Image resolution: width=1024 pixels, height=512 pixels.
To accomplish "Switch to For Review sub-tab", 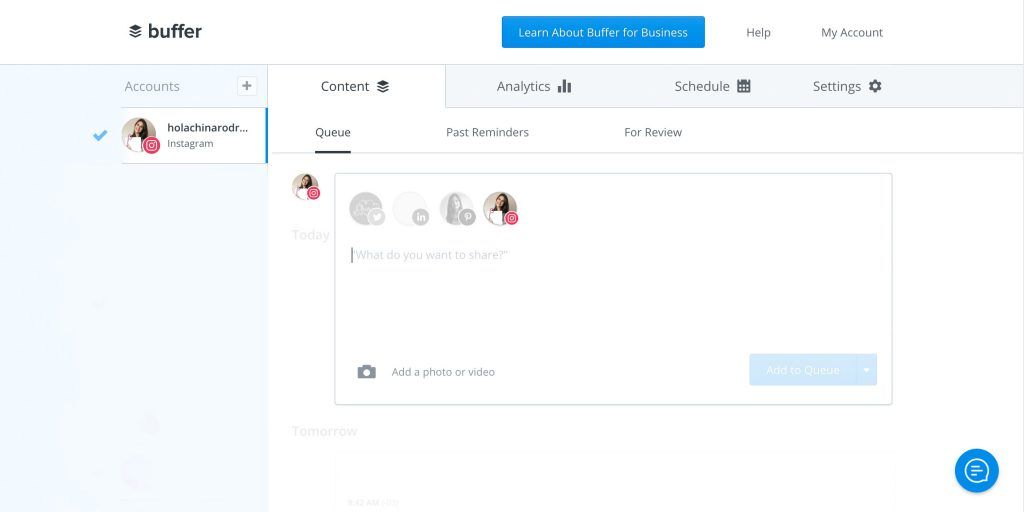I will (x=653, y=133).
